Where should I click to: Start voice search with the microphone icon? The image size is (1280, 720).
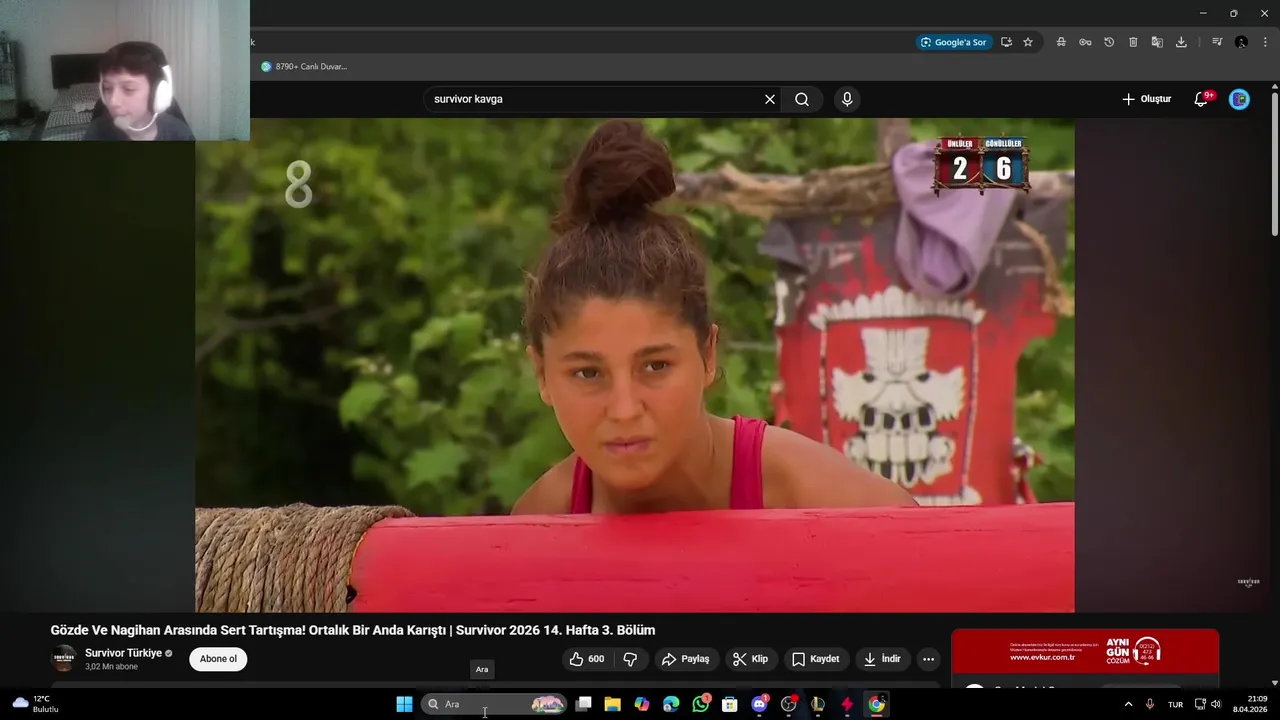click(x=847, y=99)
